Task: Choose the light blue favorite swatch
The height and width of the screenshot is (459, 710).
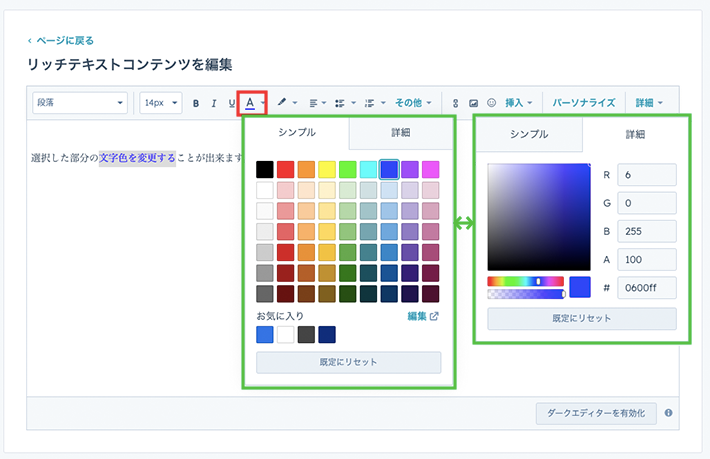Action: (264, 335)
